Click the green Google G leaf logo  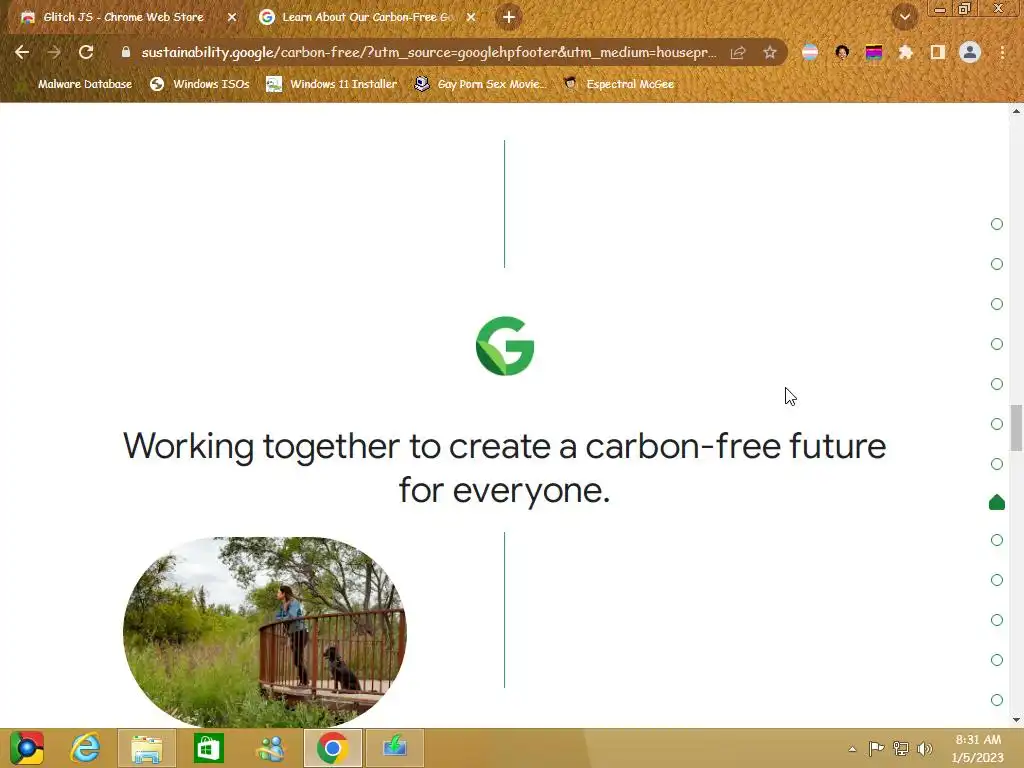(505, 346)
